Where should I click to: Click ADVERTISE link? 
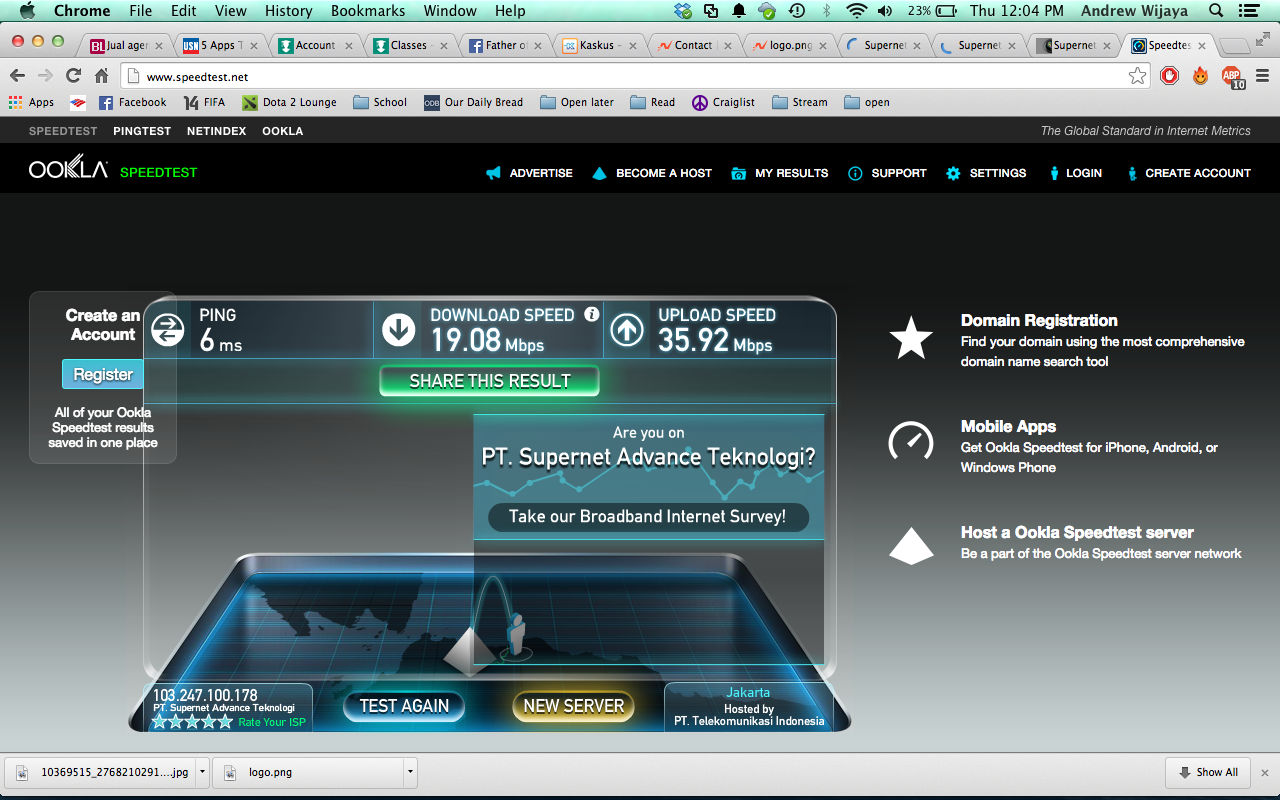(529, 173)
